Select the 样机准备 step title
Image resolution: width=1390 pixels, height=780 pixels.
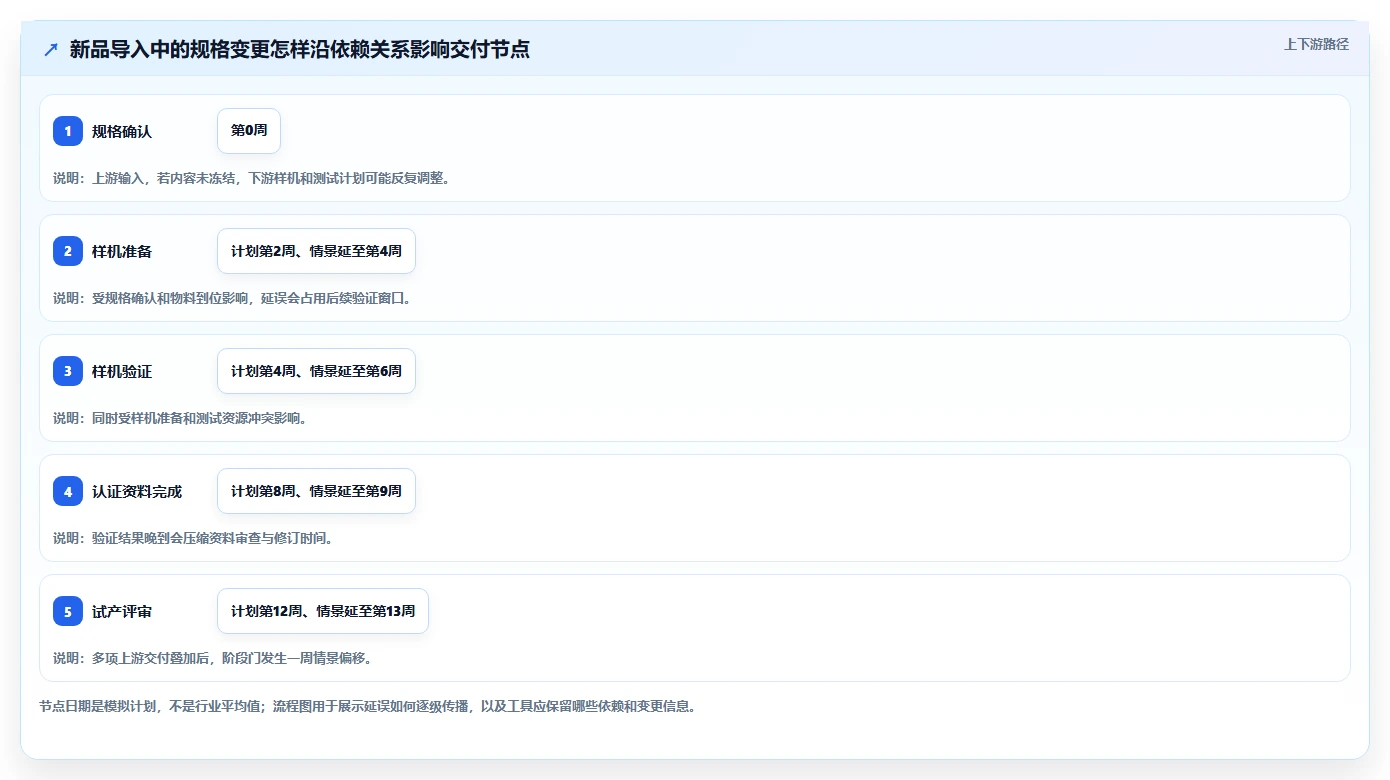(x=122, y=251)
